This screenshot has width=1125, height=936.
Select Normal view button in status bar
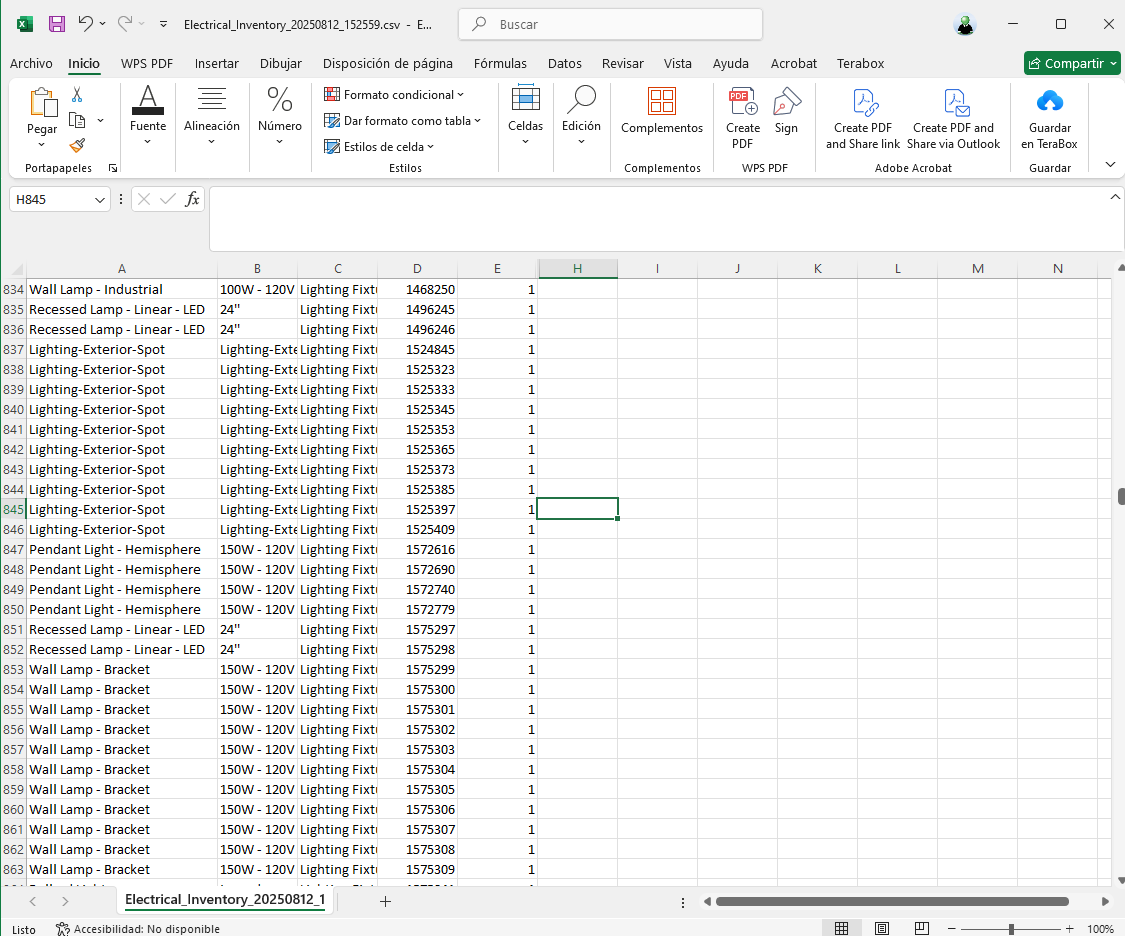point(842,929)
